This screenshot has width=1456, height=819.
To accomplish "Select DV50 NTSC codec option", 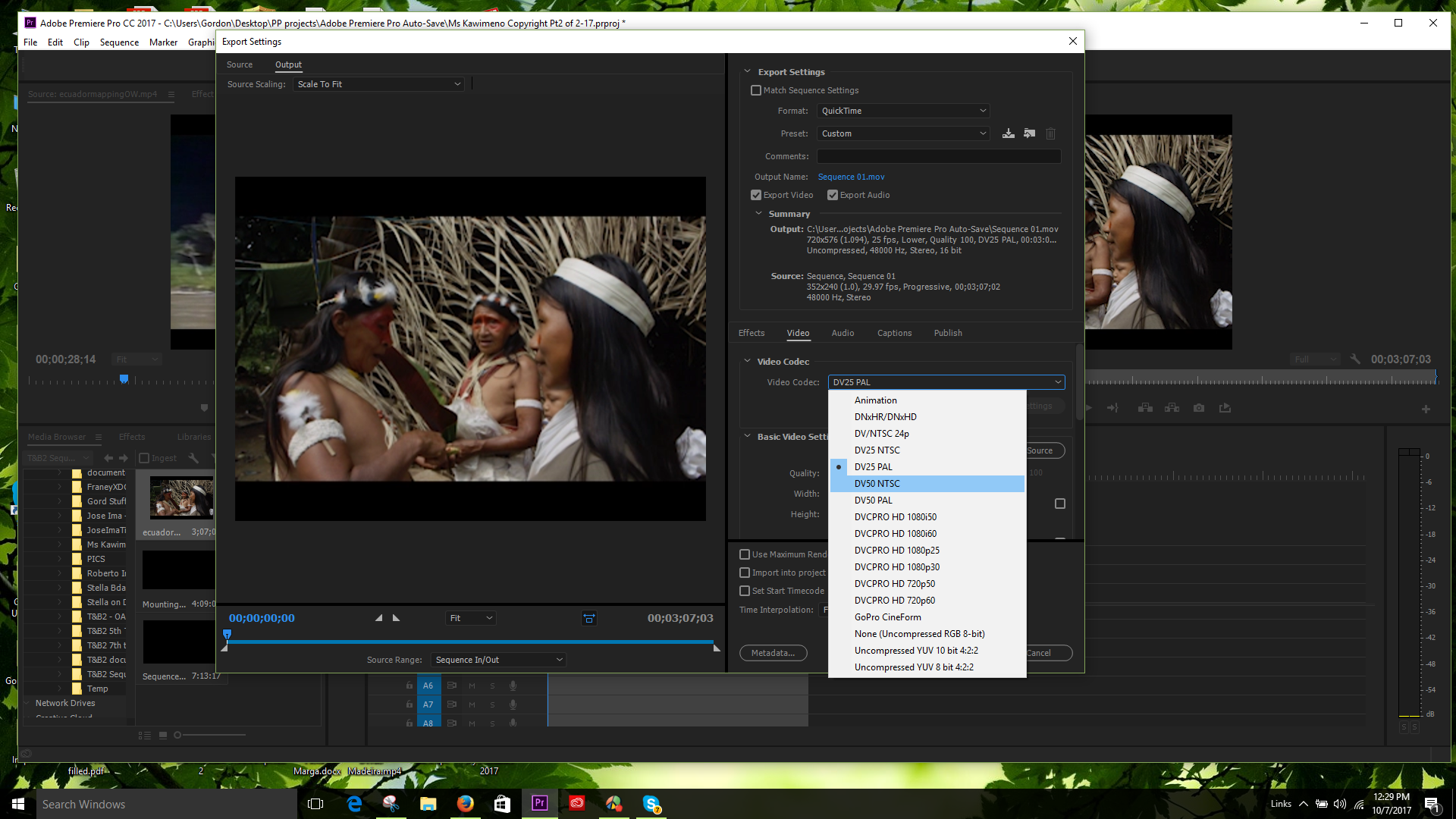I will [x=877, y=484].
